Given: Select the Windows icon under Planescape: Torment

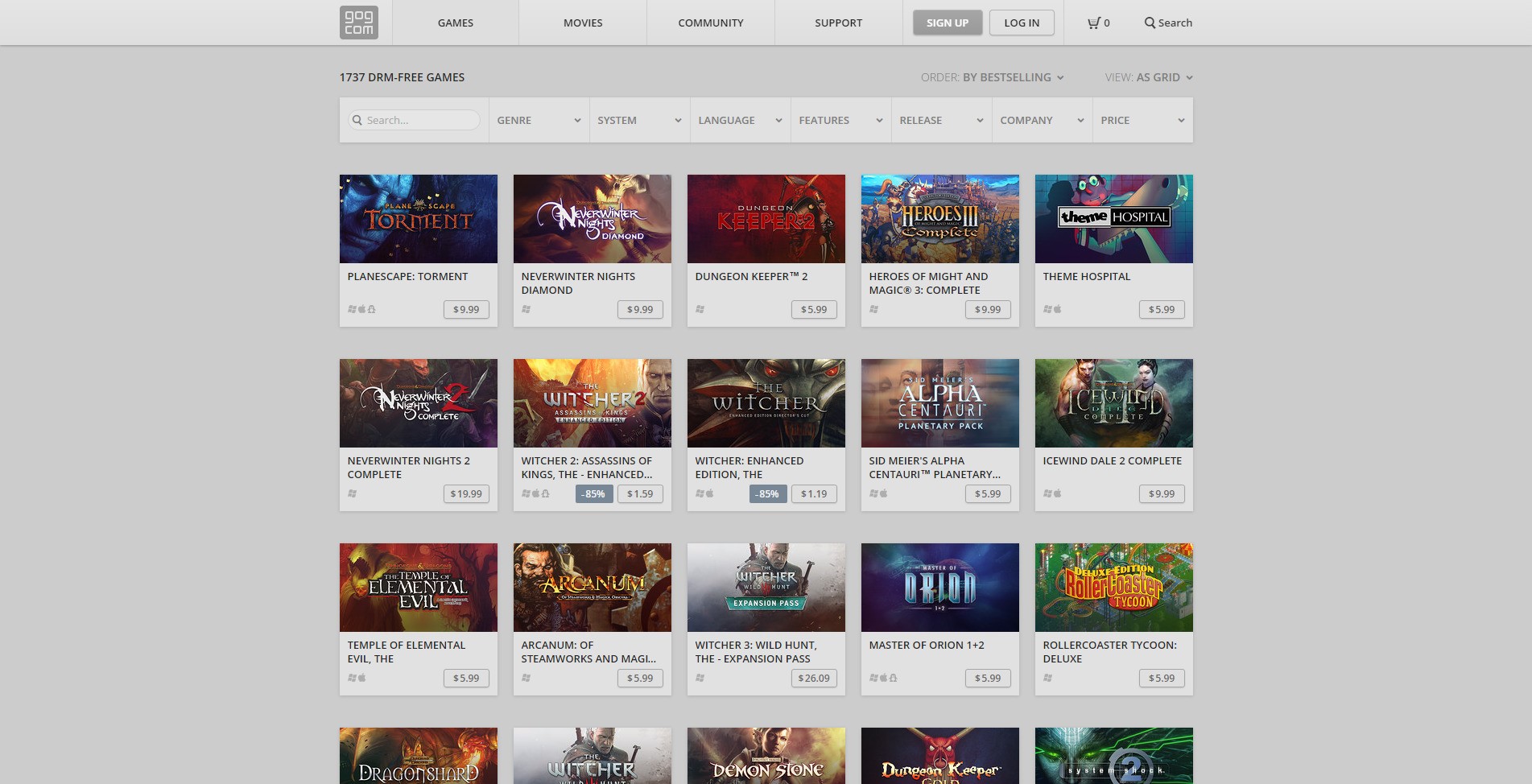Looking at the screenshot, I should pos(352,309).
